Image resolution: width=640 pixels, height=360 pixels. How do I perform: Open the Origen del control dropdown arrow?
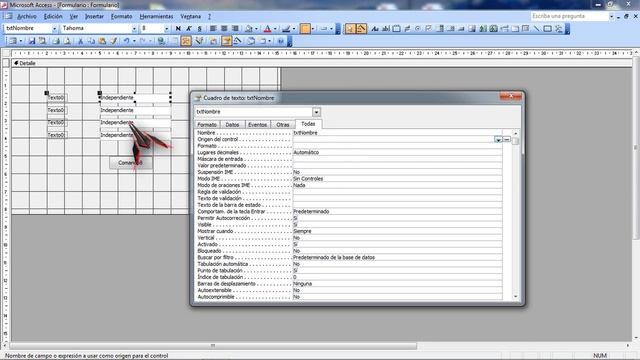point(498,140)
